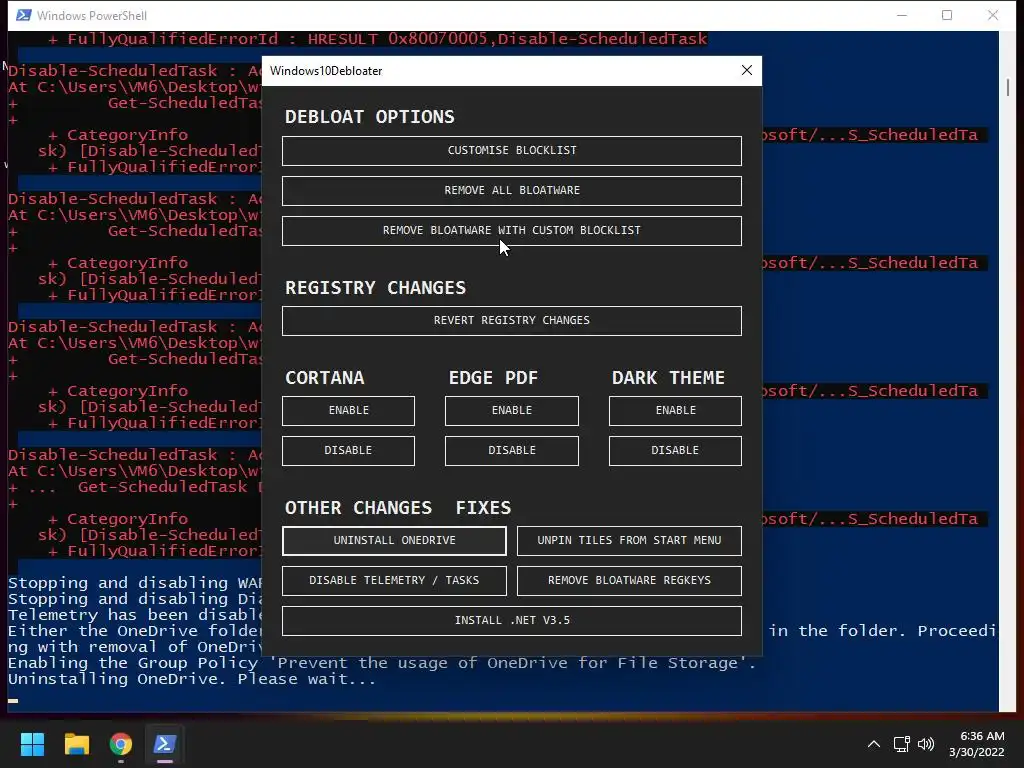Maximize the Windows PowerShell window

click(947, 15)
